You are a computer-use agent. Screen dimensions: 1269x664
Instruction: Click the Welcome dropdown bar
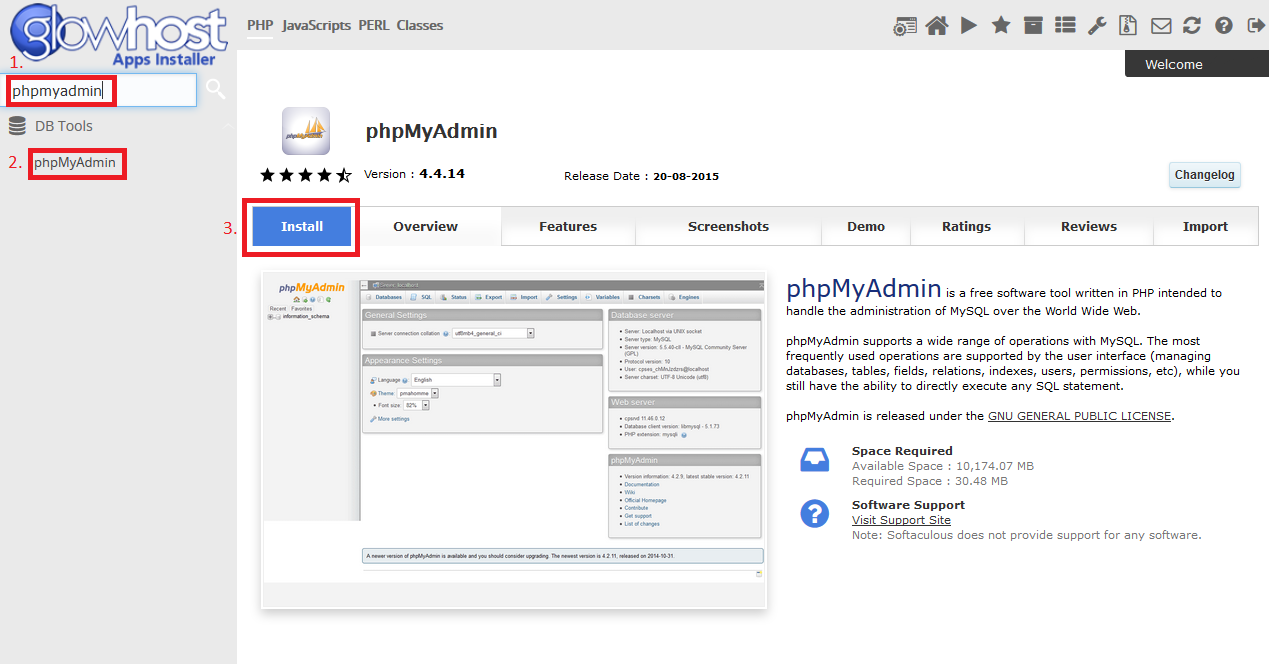point(1196,64)
